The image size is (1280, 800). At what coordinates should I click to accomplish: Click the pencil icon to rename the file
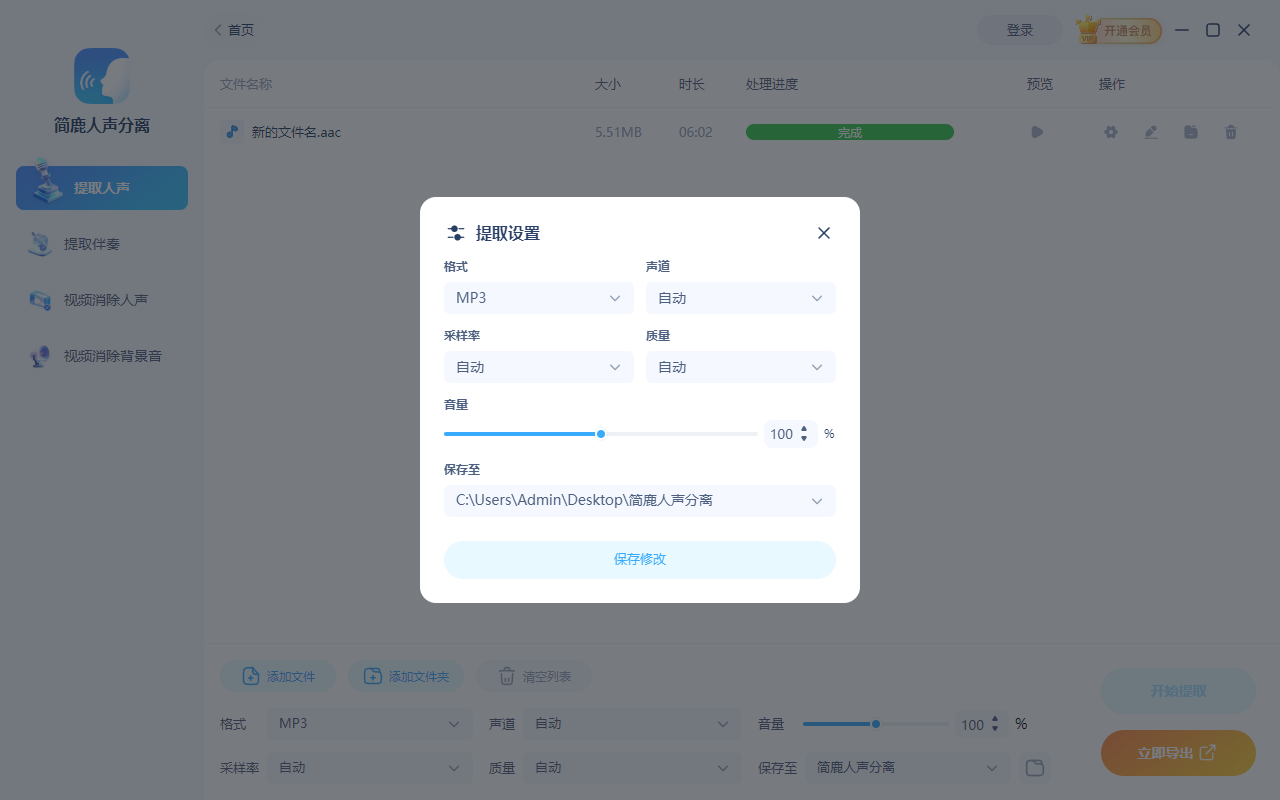coord(1150,131)
